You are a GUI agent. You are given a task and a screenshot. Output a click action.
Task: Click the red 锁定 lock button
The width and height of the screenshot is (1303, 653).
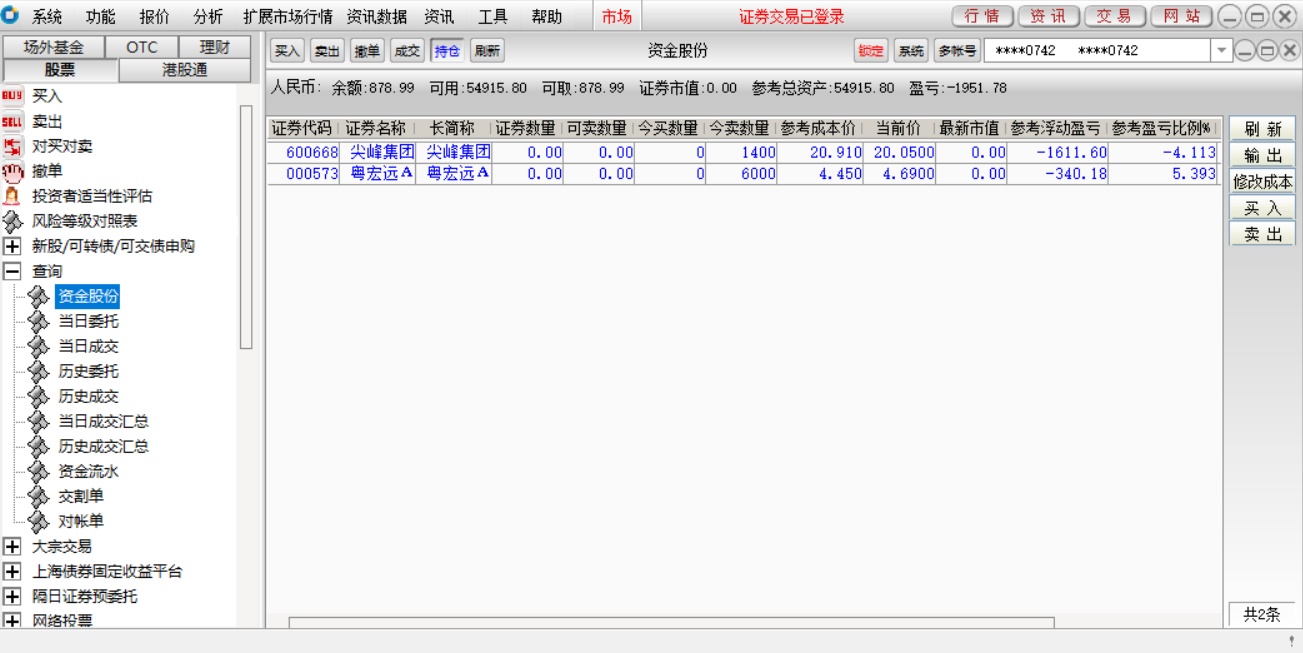[871, 50]
